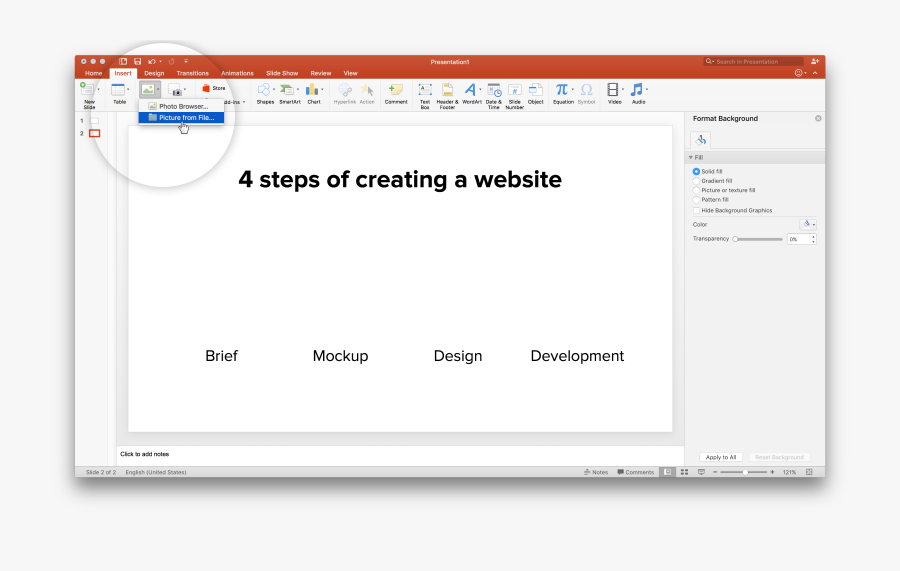Open the Animations tab
The height and width of the screenshot is (571, 900).
pos(237,73)
